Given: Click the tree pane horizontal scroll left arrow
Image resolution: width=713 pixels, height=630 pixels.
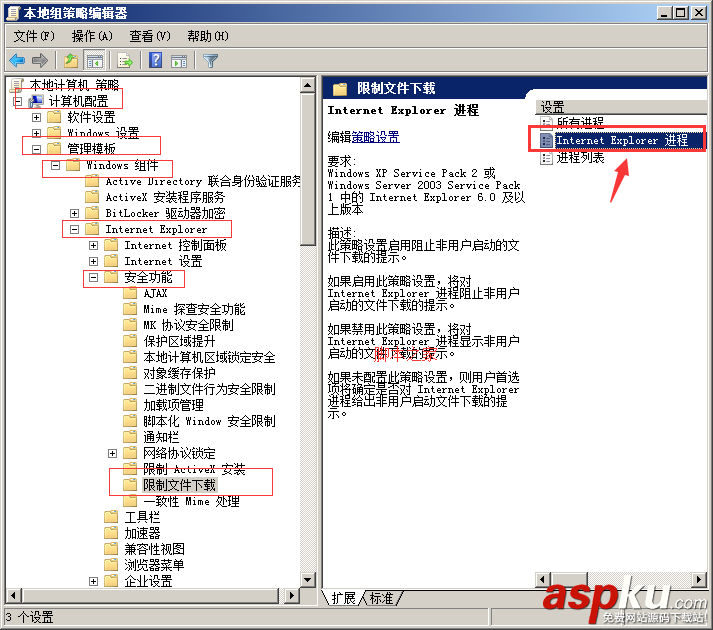Looking at the screenshot, I should coord(14,595).
